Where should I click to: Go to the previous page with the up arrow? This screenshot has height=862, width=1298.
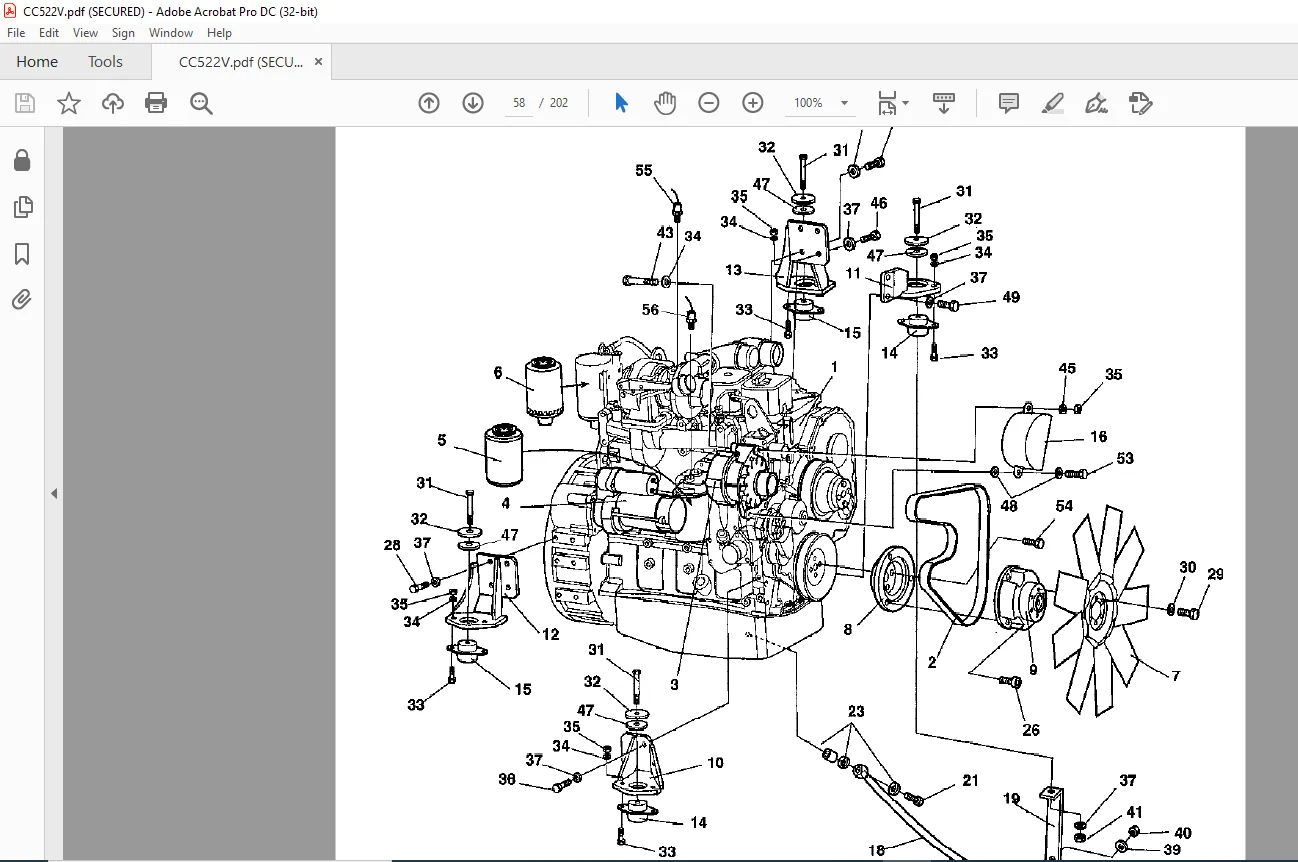click(429, 103)
